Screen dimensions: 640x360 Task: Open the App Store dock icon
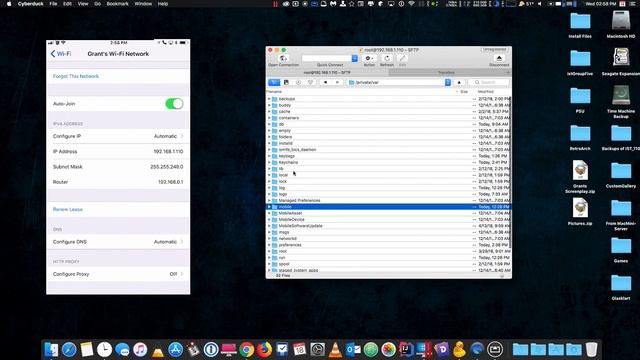pyautogui.click(x=176, y=349)
